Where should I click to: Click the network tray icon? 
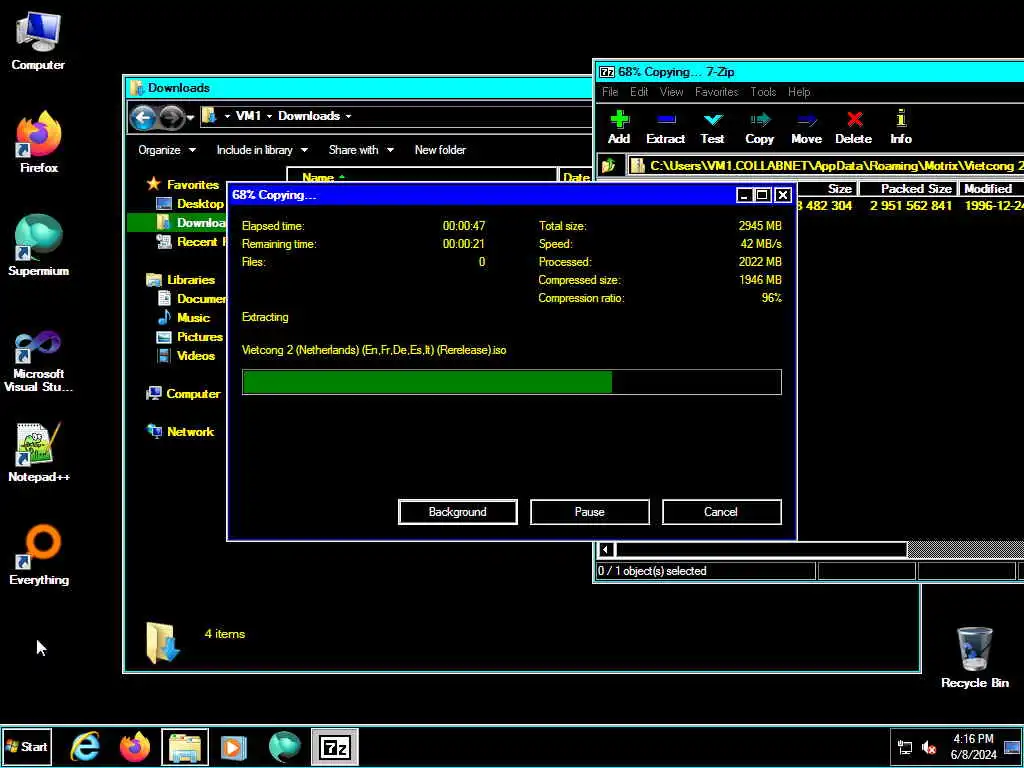pyautogui.click(x=905, y=748)
